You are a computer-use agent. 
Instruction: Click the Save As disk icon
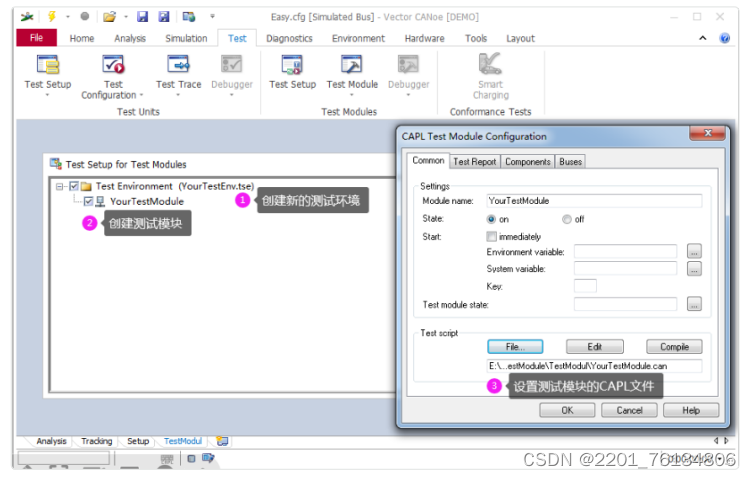pyautogui.click(x=164, y=17)
